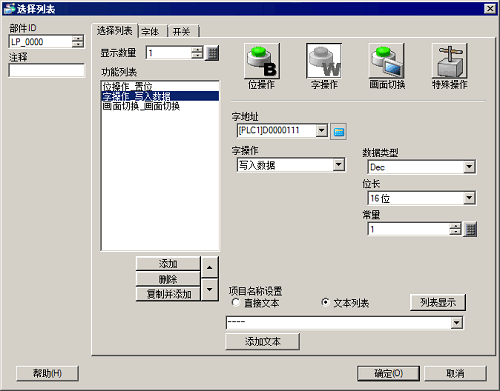Select 位操作_置位 in the function list
This screenshot has height=391, width=500.
[x=160, y=86]
